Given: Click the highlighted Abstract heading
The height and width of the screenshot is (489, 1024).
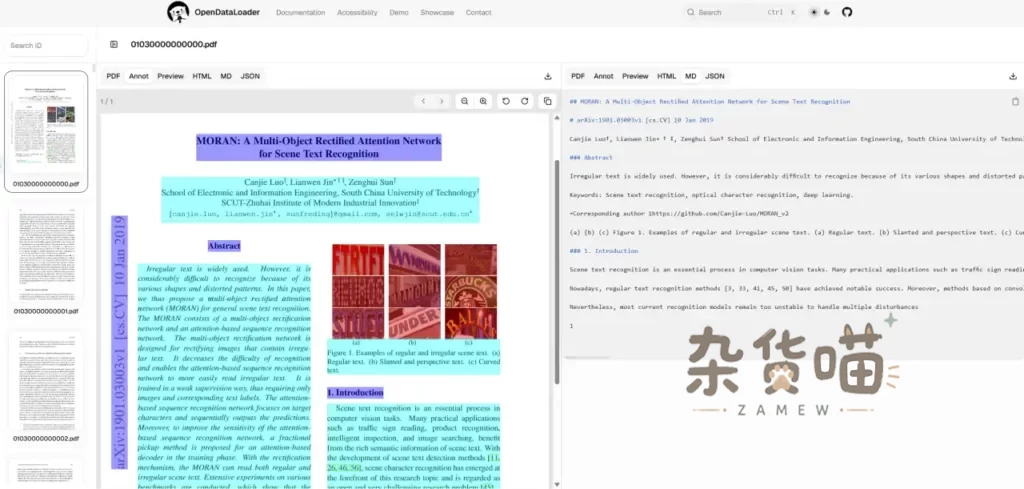Looking at the screenshot, I should coord(224,246).
